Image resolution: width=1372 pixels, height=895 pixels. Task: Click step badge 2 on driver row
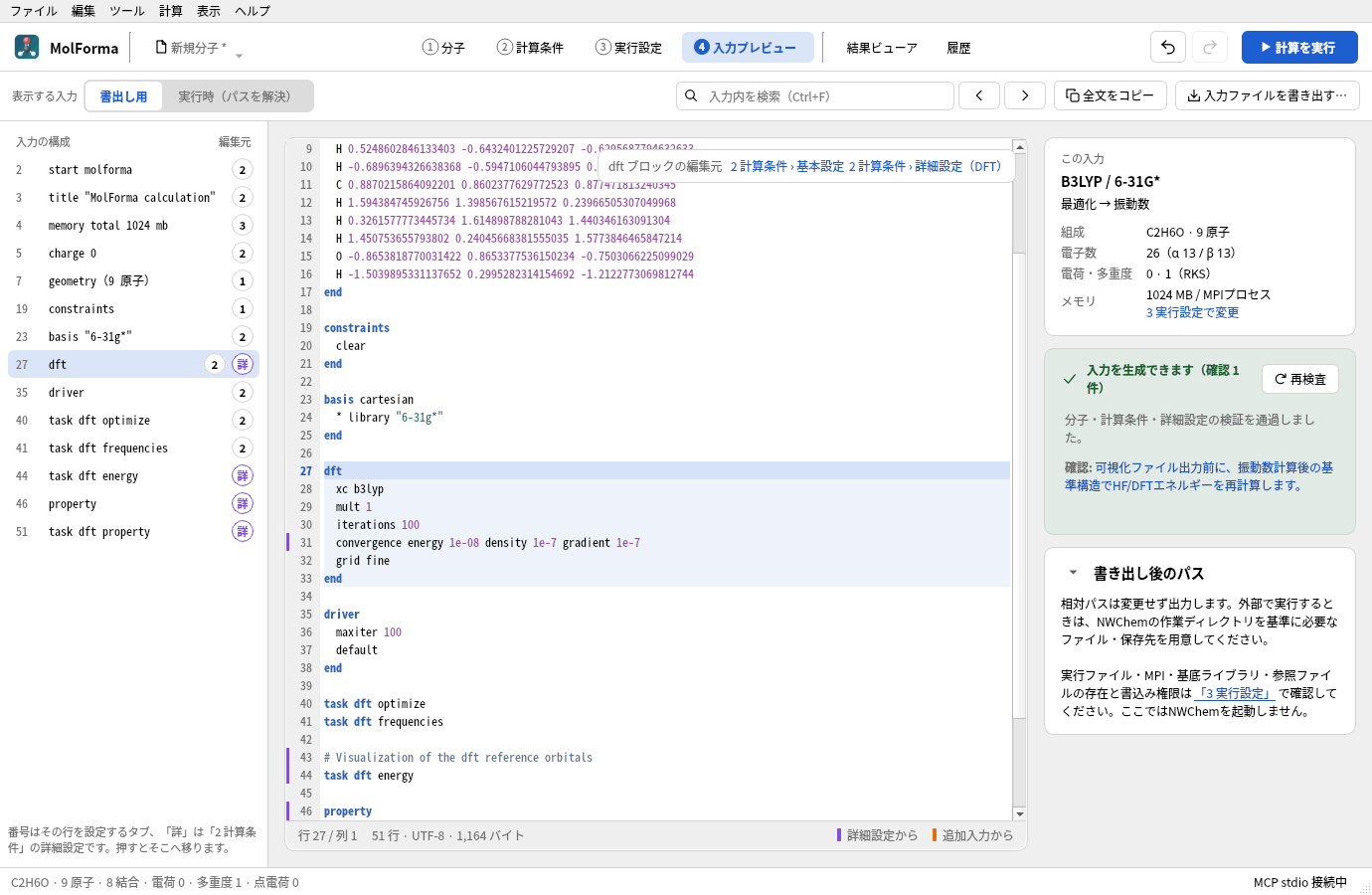(243, 392)
